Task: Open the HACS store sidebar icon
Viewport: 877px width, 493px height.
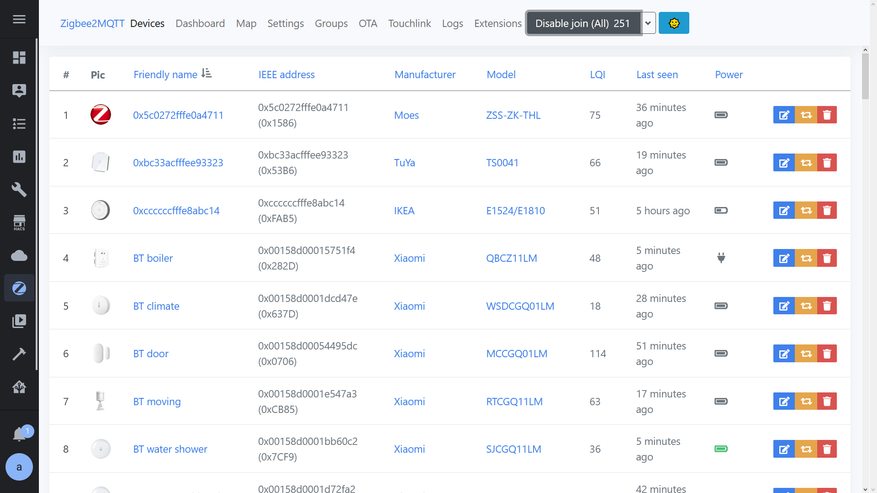Action: [19, 223]
